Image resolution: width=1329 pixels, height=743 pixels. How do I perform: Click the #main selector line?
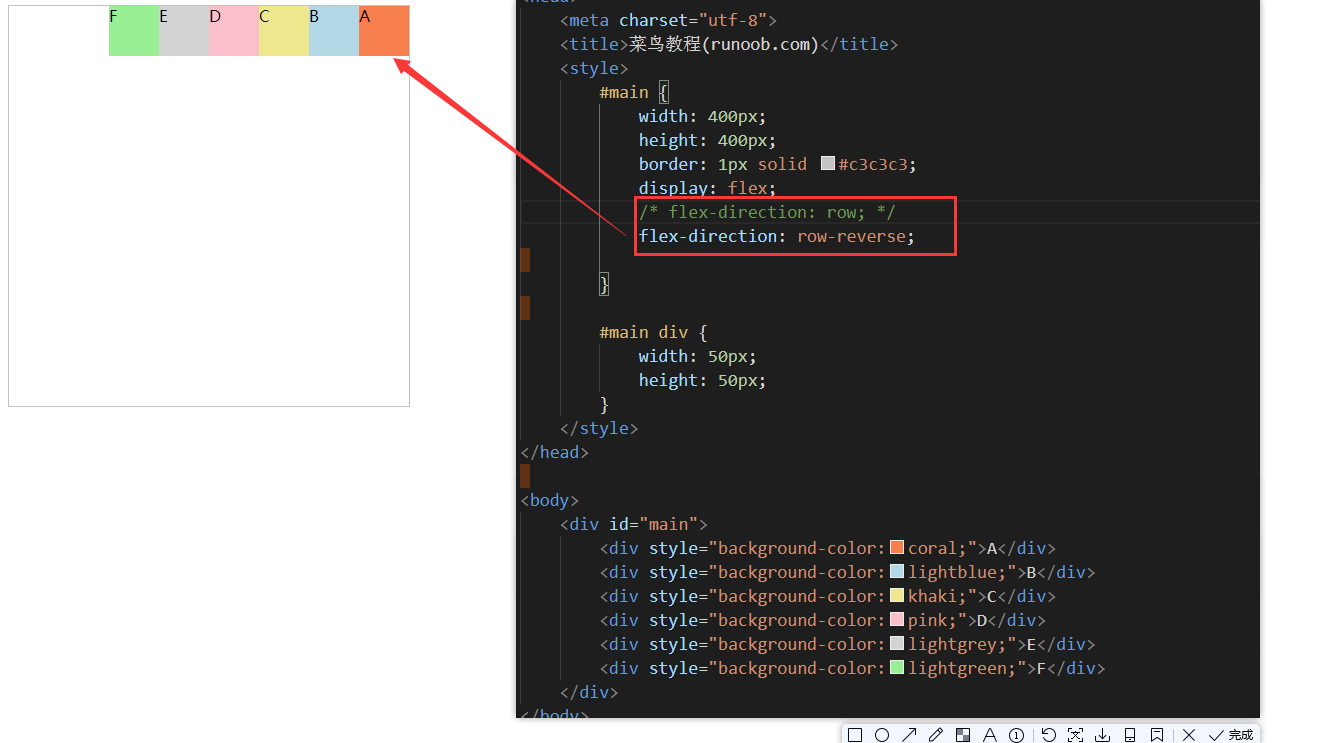[x=634, y=92]
